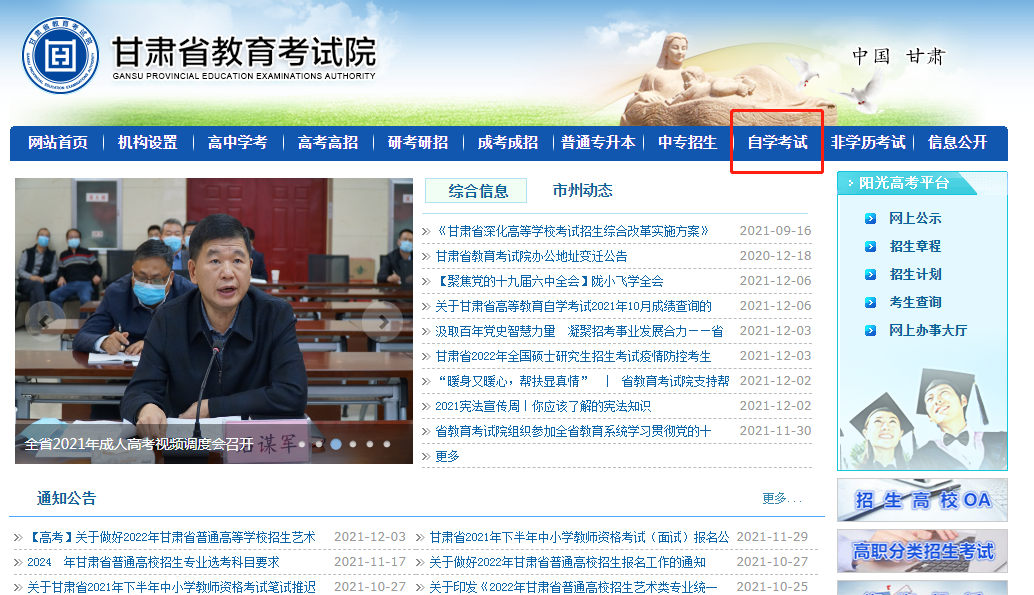Open 甘肃省教育考试院办公地址变迁公告 article

coord(532,257)
